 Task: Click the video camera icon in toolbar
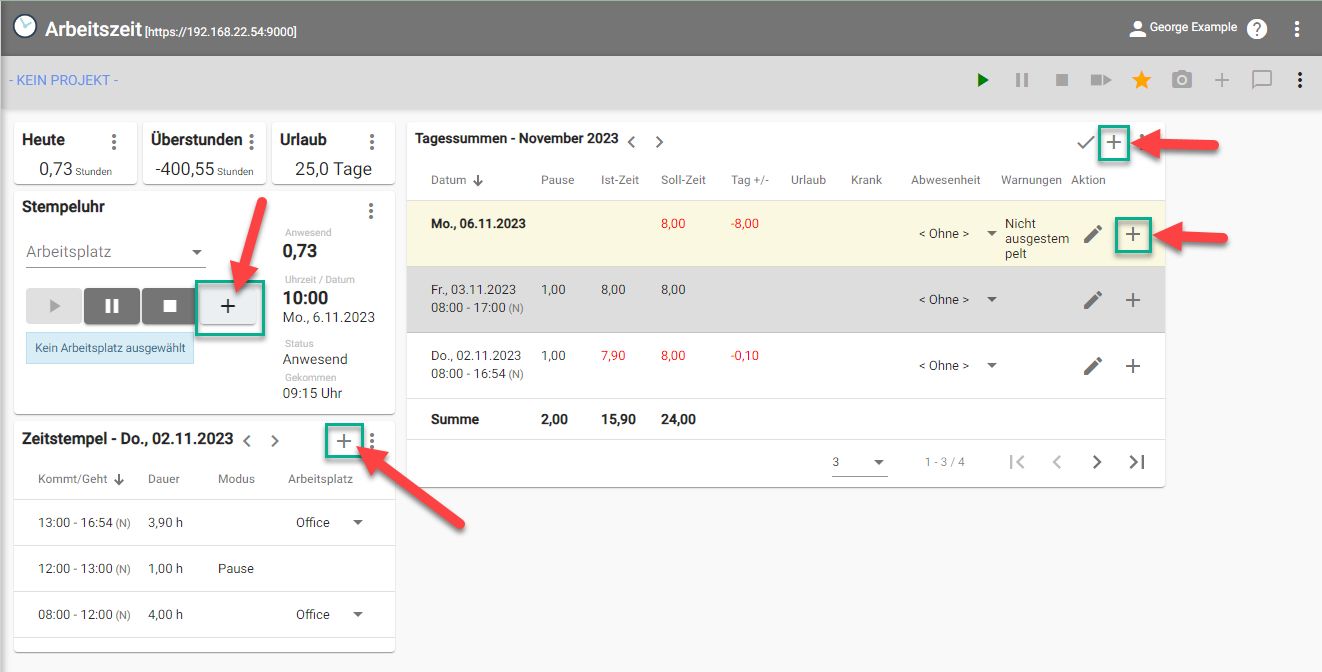point(1101,80)
